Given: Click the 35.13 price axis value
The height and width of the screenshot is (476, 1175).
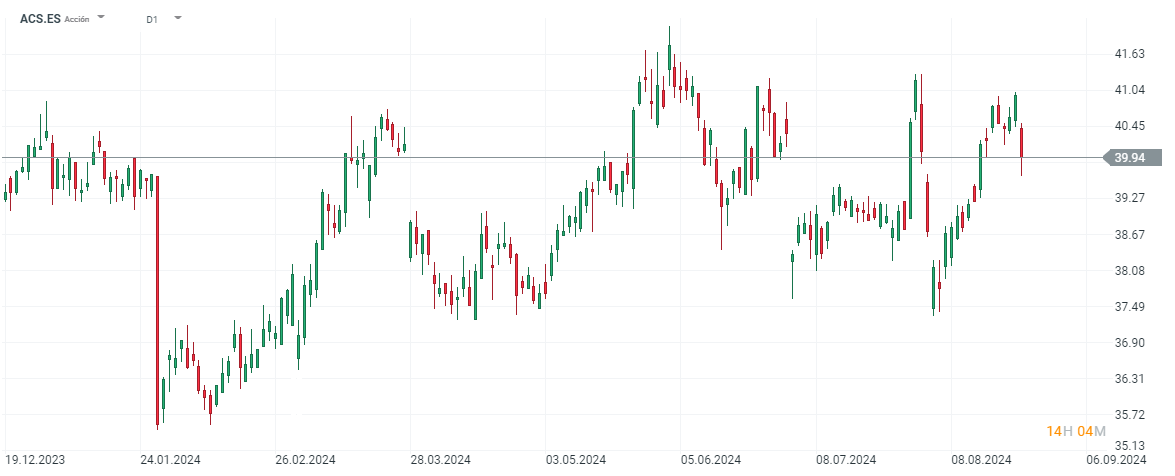Looking at the screenshot, I should tap(1130, 446).
